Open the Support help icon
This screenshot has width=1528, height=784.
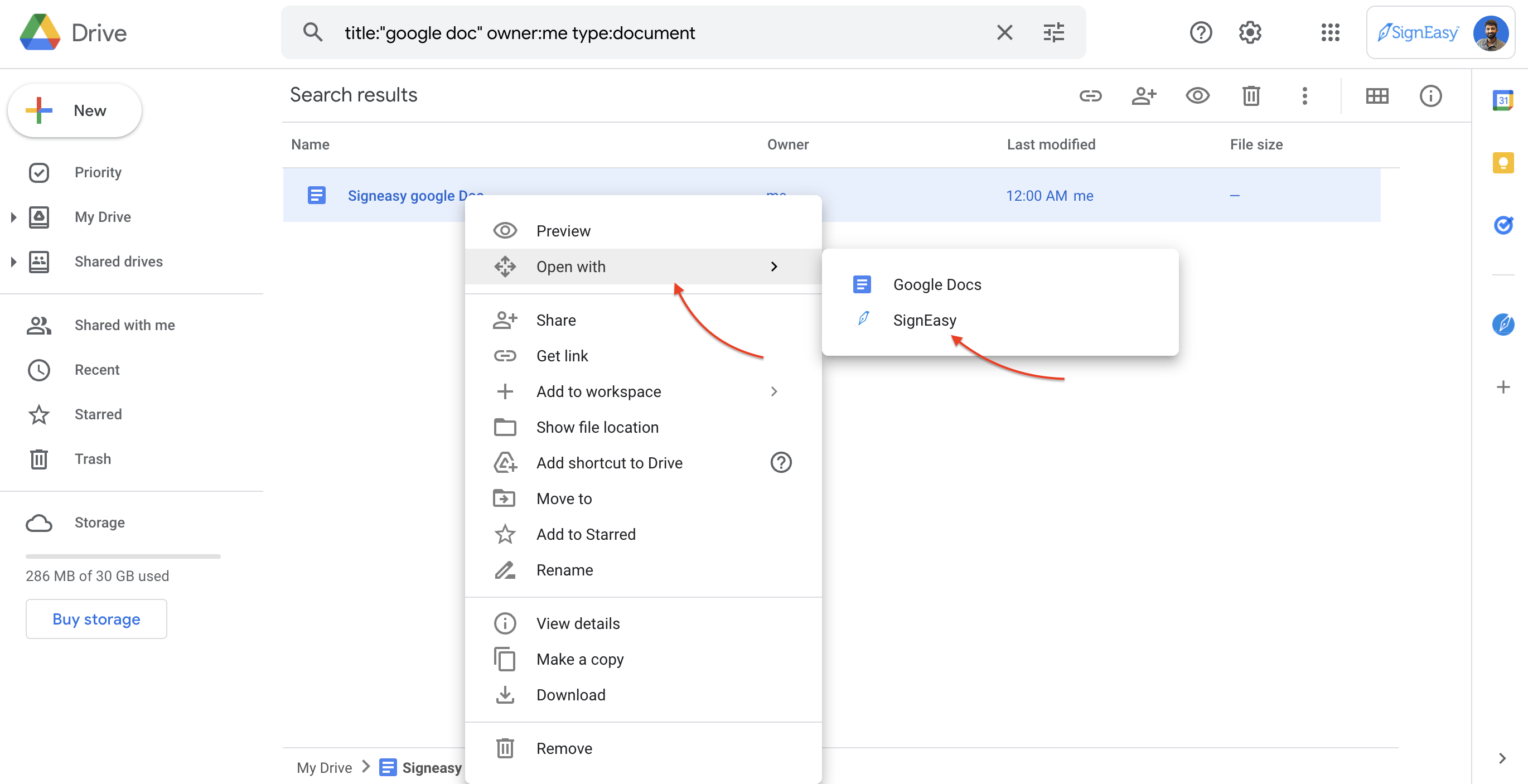tap(1201, 32)
